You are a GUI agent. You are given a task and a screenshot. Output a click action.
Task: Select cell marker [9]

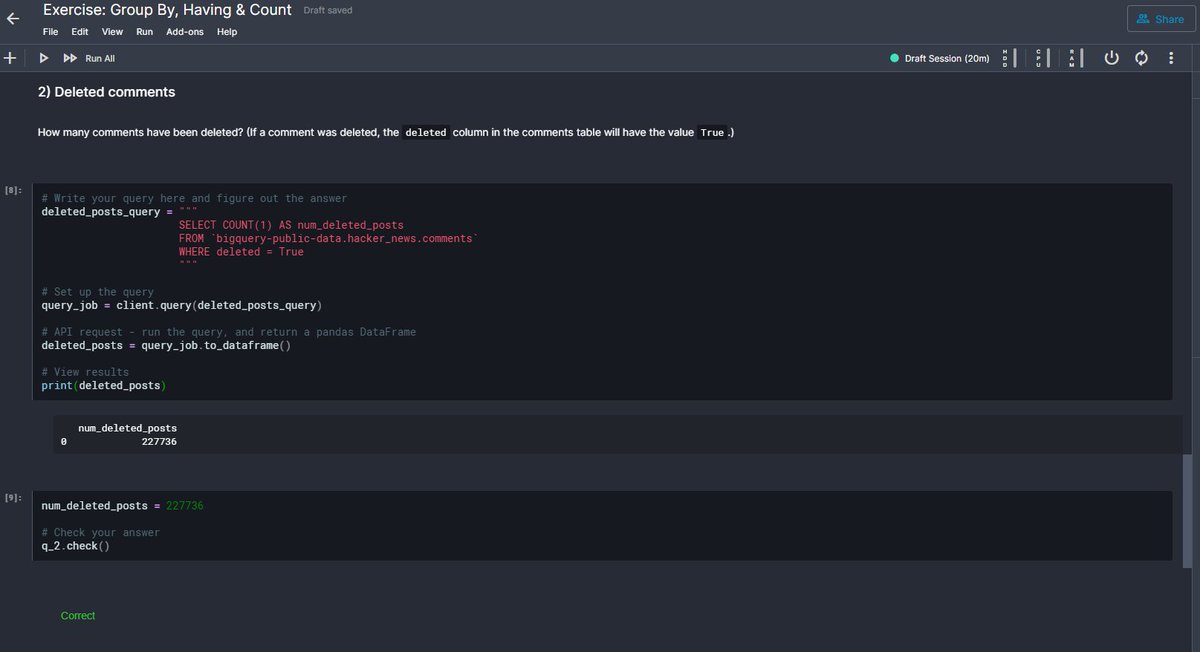click(13, 498)
